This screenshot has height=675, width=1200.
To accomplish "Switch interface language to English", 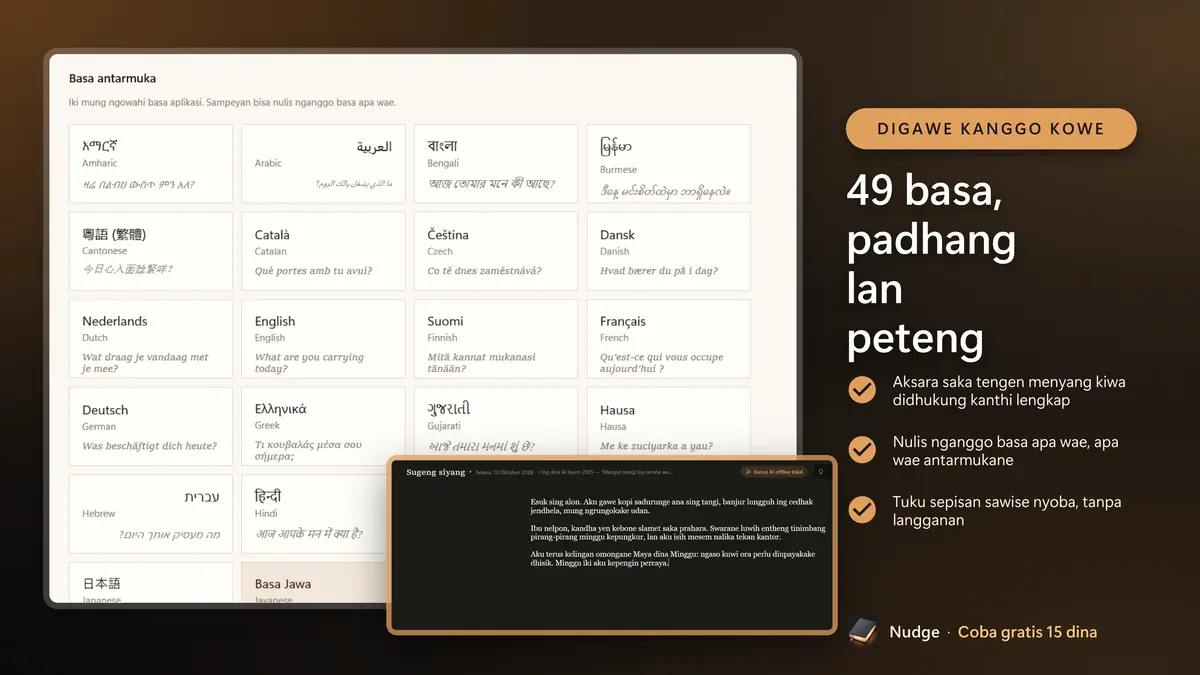I will [323, 339].
